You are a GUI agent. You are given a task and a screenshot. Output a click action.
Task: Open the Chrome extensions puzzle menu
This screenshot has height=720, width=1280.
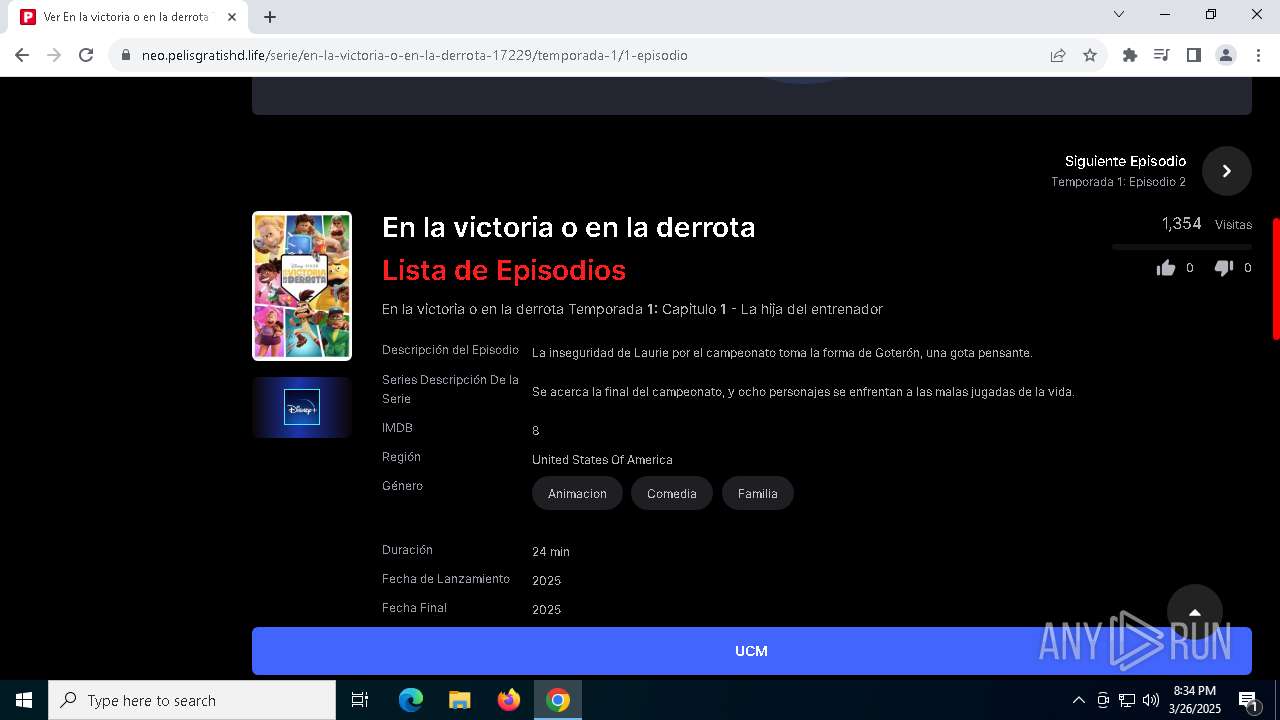(x=1130, y=55)
